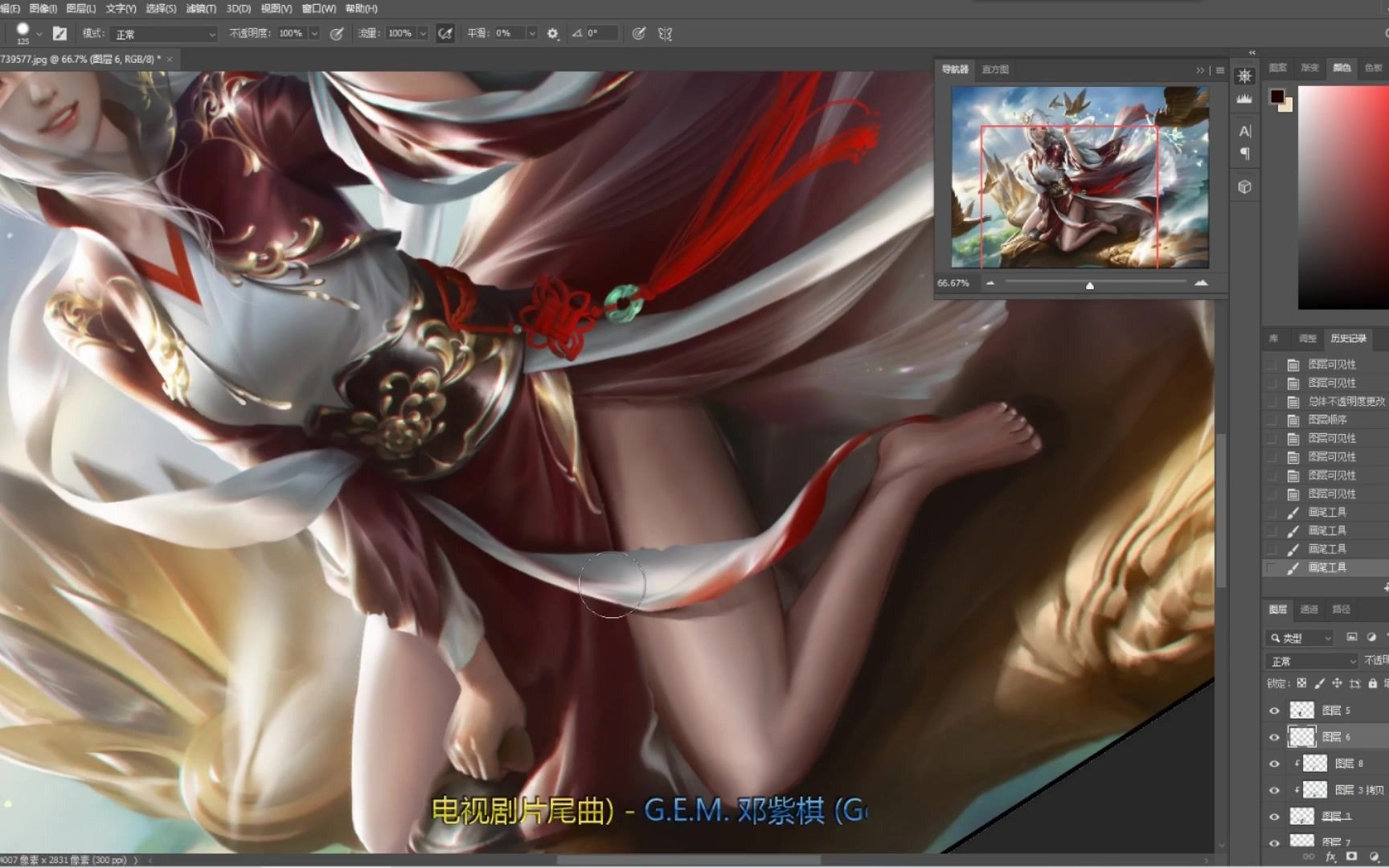The width and height of the screenshot is (1389, 868).
Task: Open the 窗口(W) menu
Action: click(x=318, y=8)
